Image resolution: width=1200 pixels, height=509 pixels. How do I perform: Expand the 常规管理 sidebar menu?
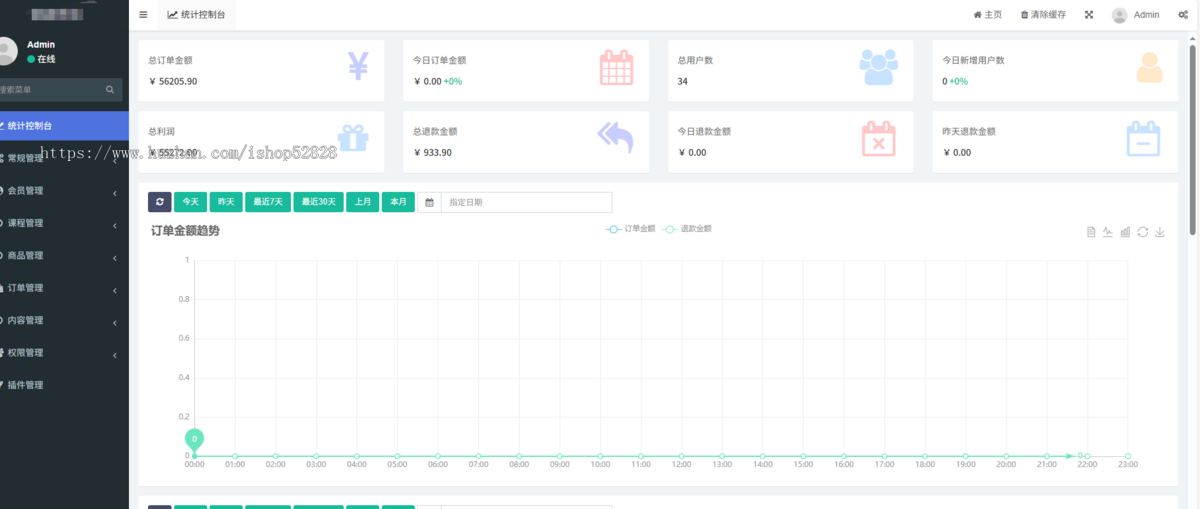pos(64,158)
